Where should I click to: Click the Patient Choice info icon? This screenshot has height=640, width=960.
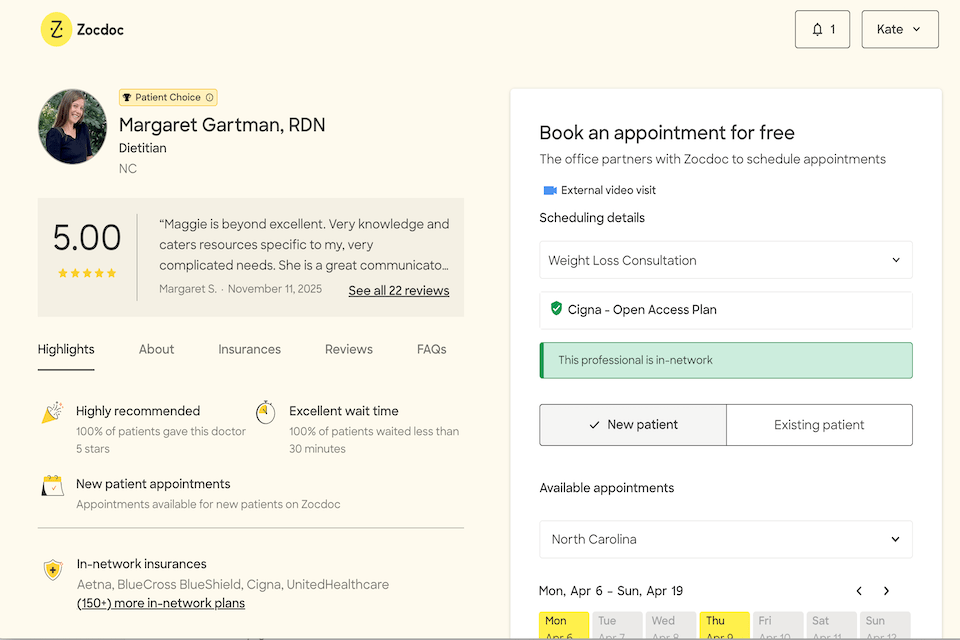click(x=209, y=97)
